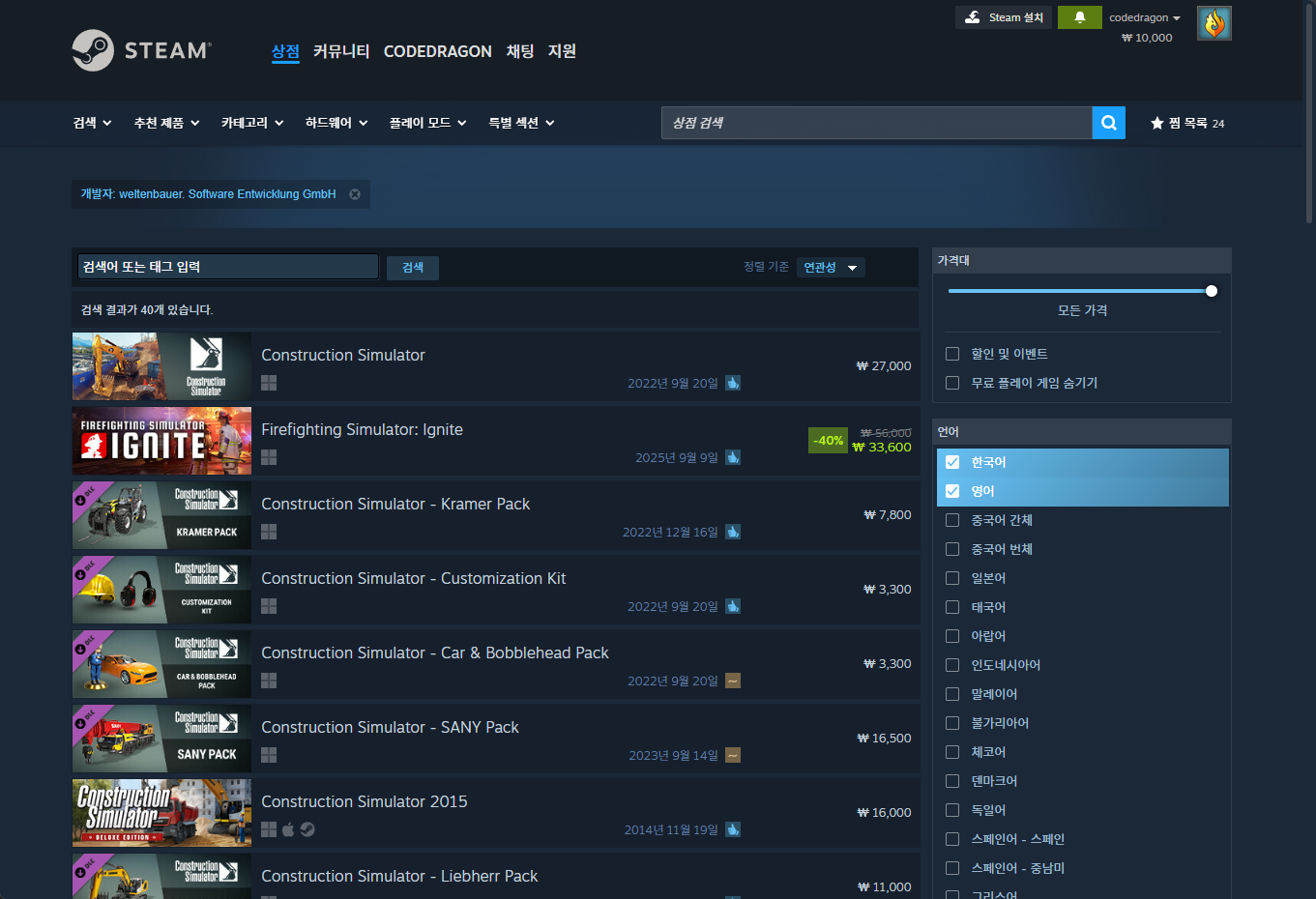Viewport: 1316px width, 899px height.
Task: Click Deck compatibility icon on Customization Kit row
Action: (733, 606)
